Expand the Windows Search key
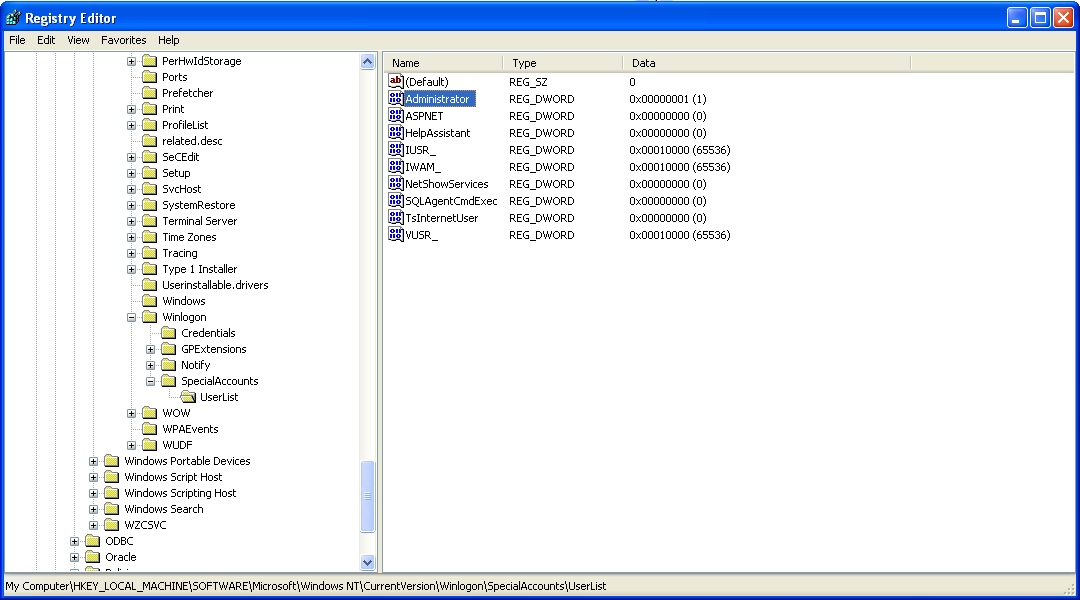The image size is (1080, 600). 94,509
